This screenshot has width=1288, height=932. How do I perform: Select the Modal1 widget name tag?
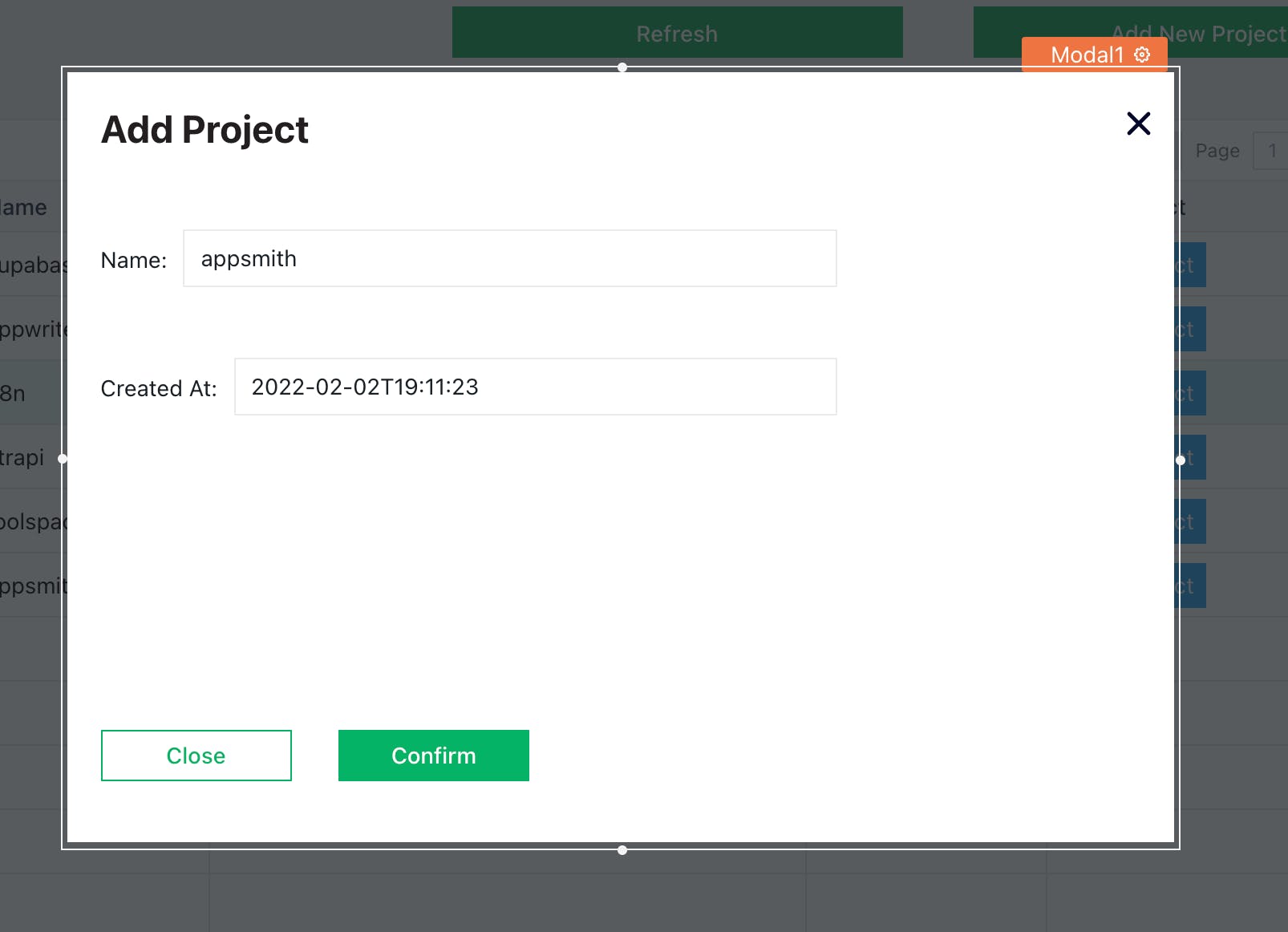tap(1087, 55)
